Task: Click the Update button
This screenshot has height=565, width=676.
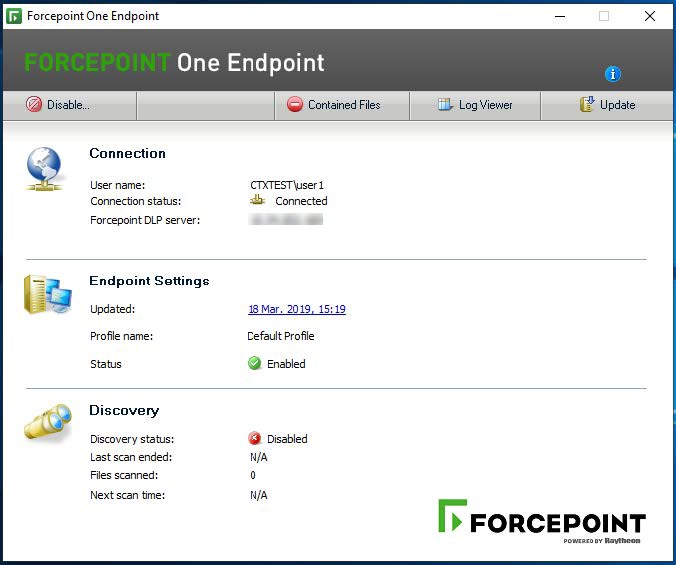Action: pos(607,105)
